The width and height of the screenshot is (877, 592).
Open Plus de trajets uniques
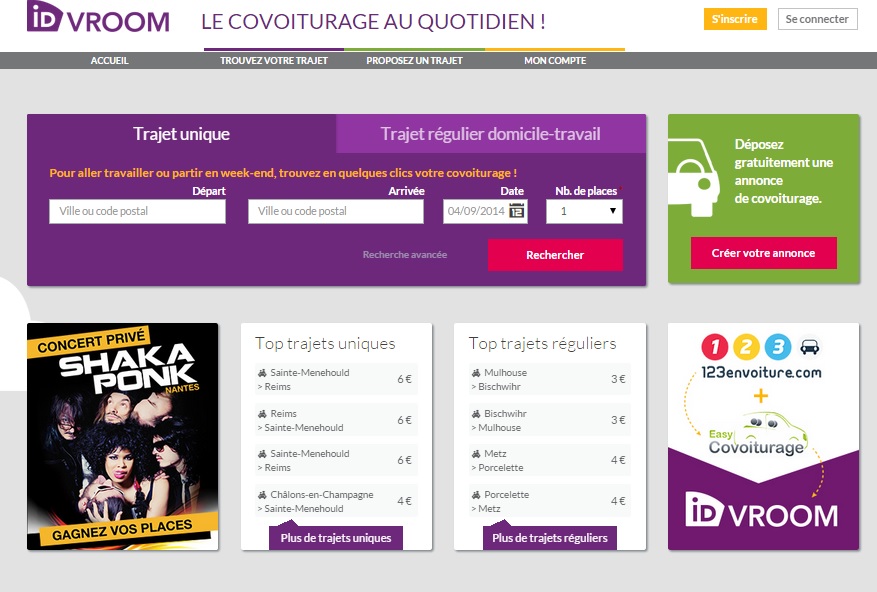[x=336, y=538]
